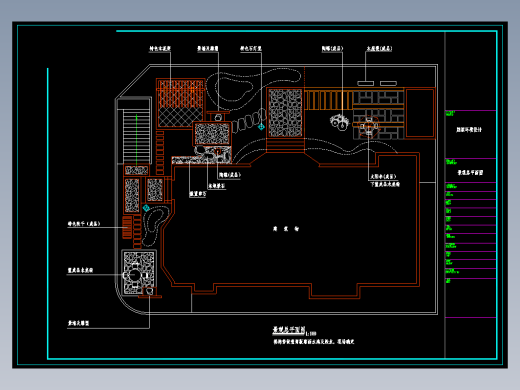Click the three-character label inside the building outline
The width and height of the screenshot is (520, 390).
pos(286,229)
